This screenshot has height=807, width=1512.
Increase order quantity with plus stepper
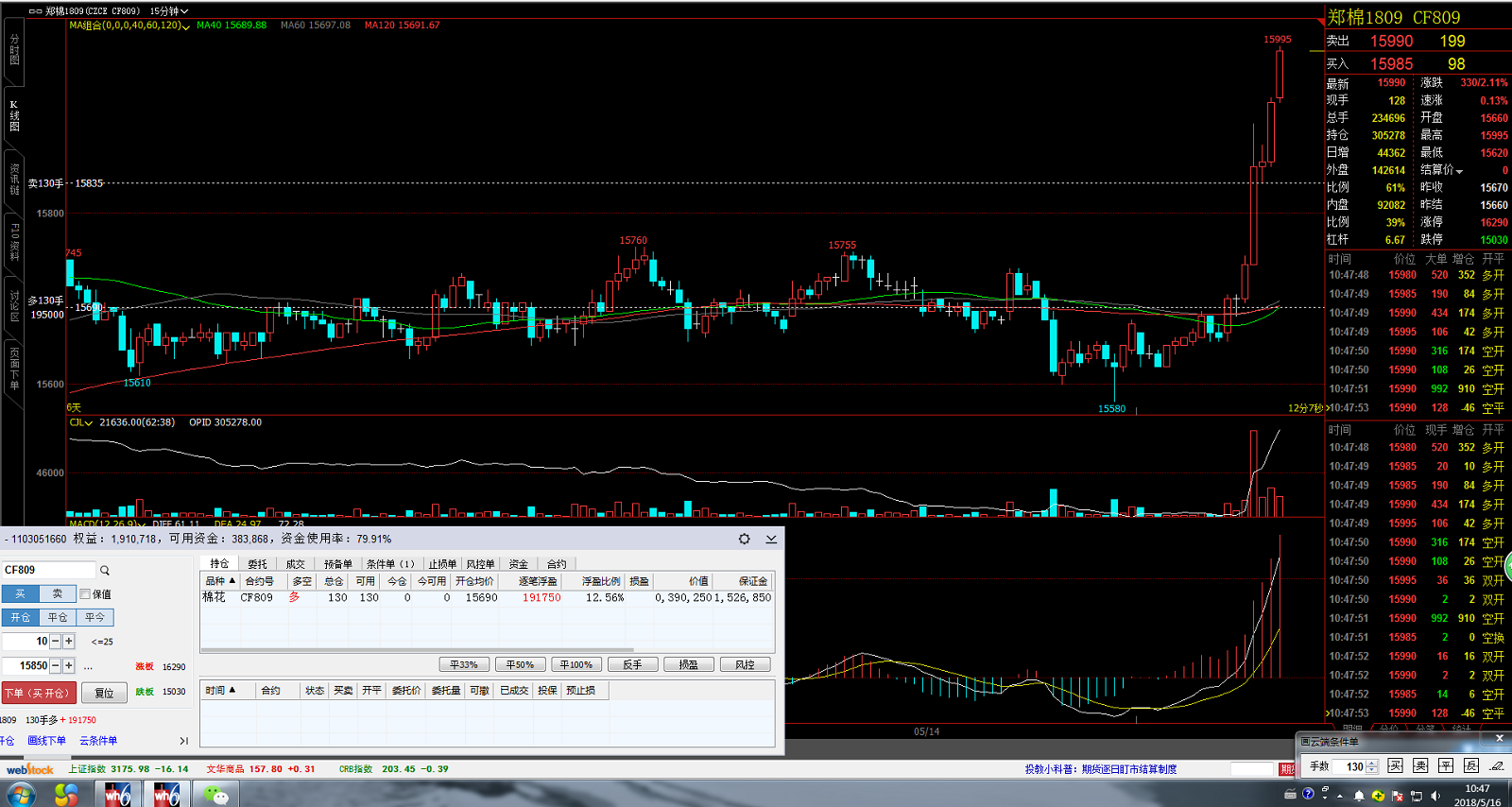pyautogui.click(x=68, y=641)
